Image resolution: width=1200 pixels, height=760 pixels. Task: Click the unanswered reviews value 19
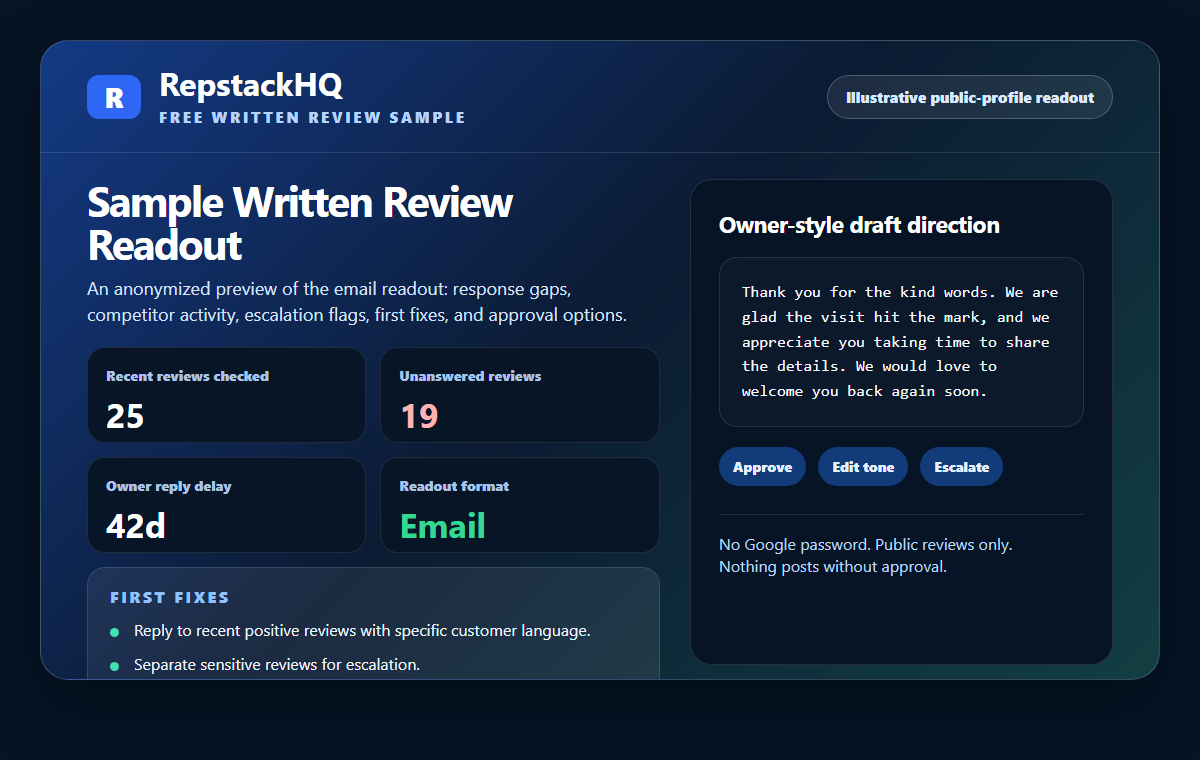[419, 415]
